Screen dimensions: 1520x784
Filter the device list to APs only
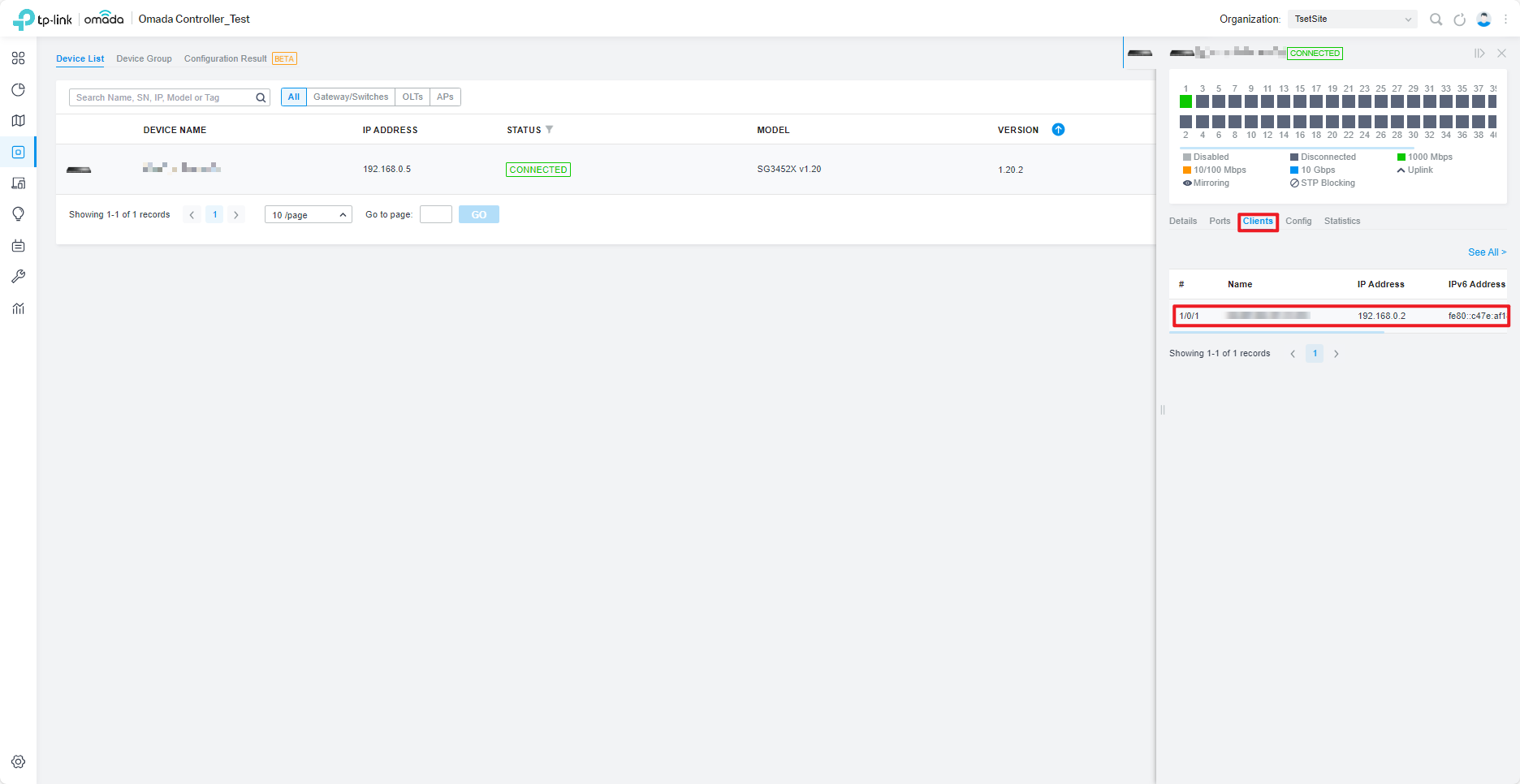pyautogui.click(x=445, y=97)
